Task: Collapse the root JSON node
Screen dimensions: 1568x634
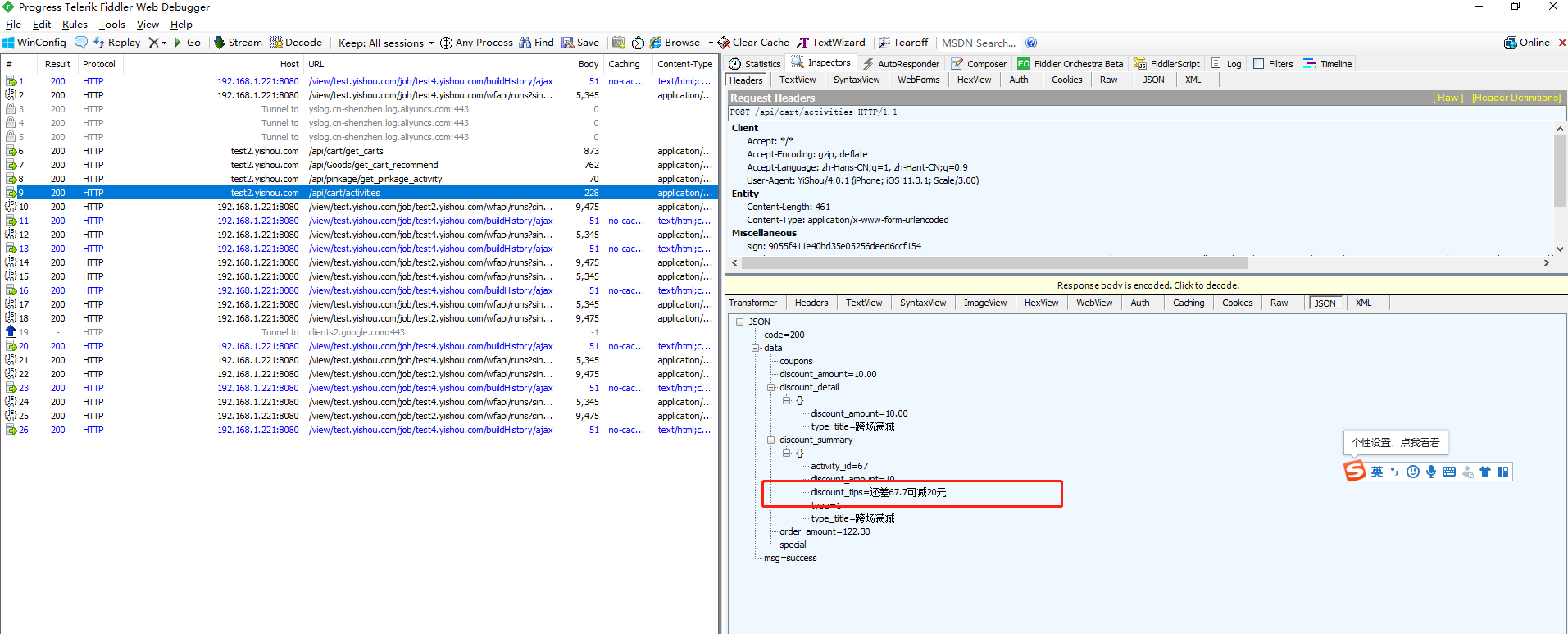Action: pos(739,322)
